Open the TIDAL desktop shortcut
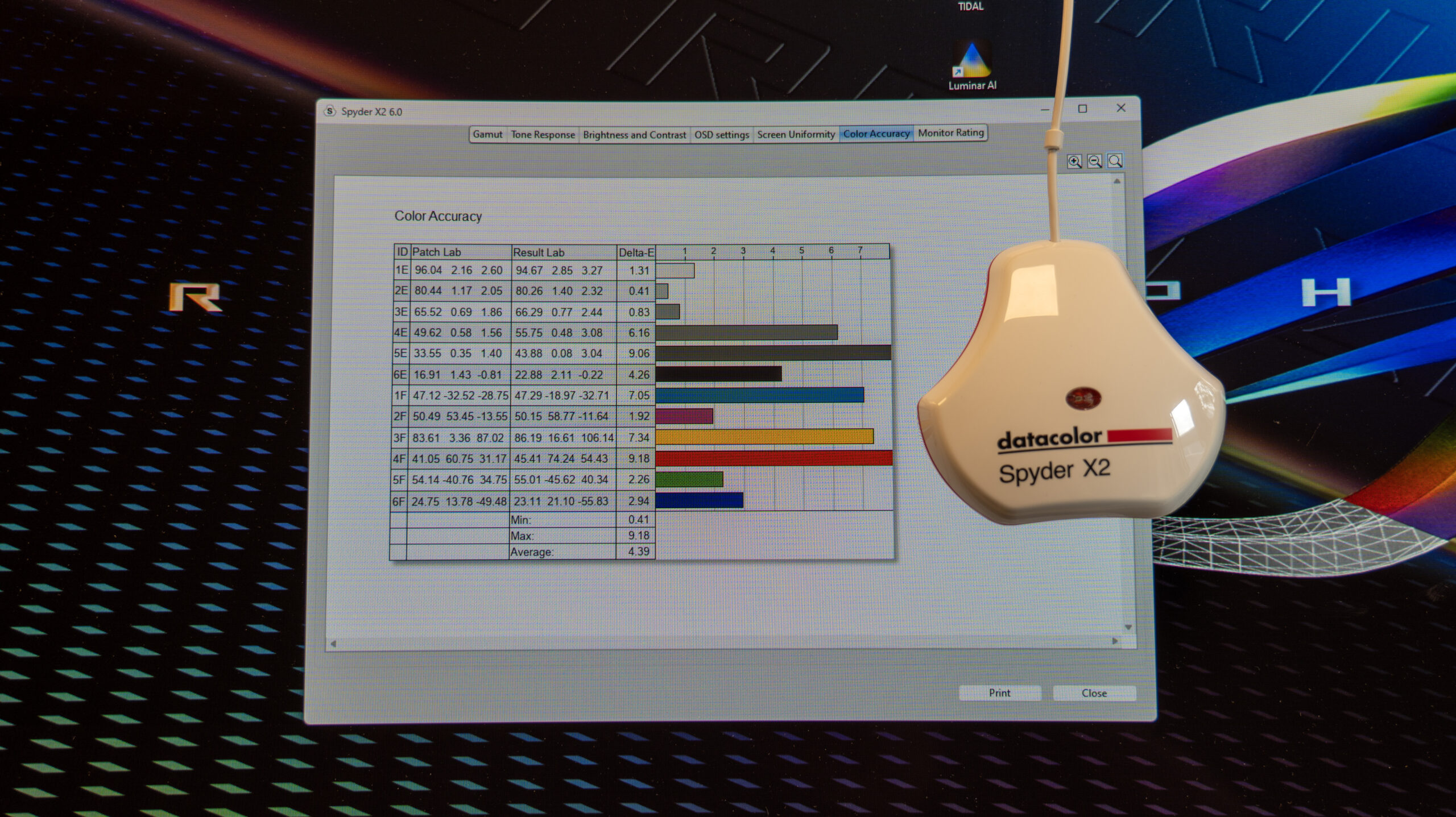The image size is (1456, 817). click(x=970, y=6)
